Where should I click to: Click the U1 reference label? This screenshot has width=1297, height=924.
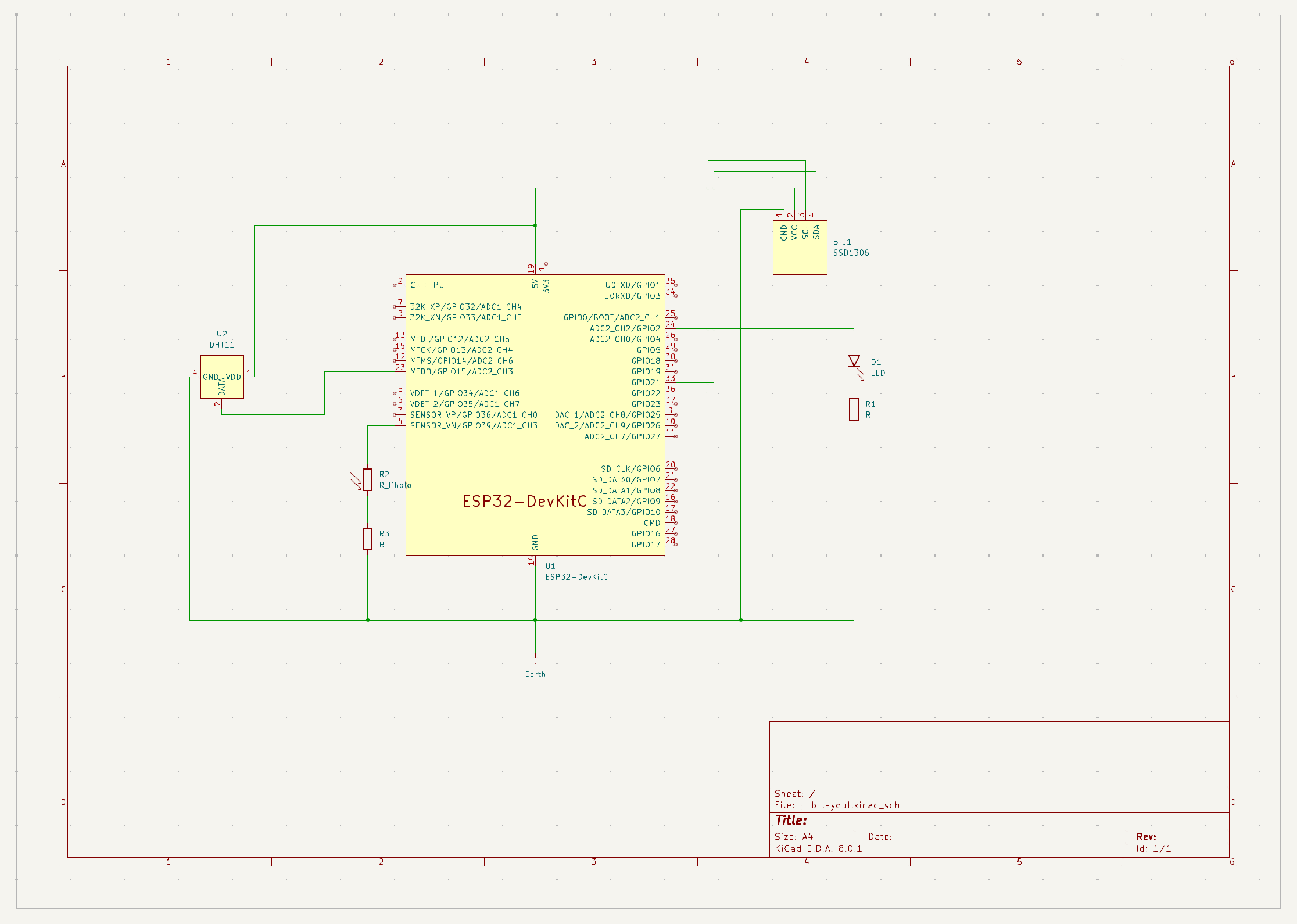pos(550,566)
